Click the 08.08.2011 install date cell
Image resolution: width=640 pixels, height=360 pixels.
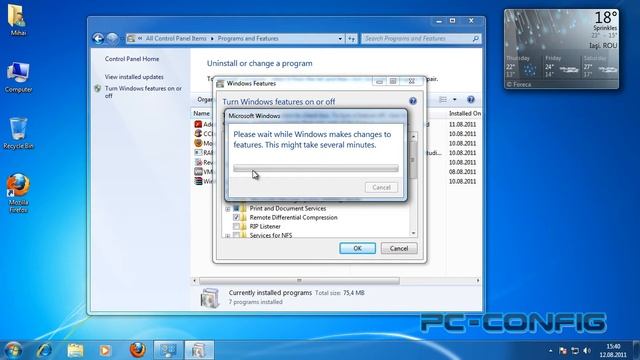point(462,172)
